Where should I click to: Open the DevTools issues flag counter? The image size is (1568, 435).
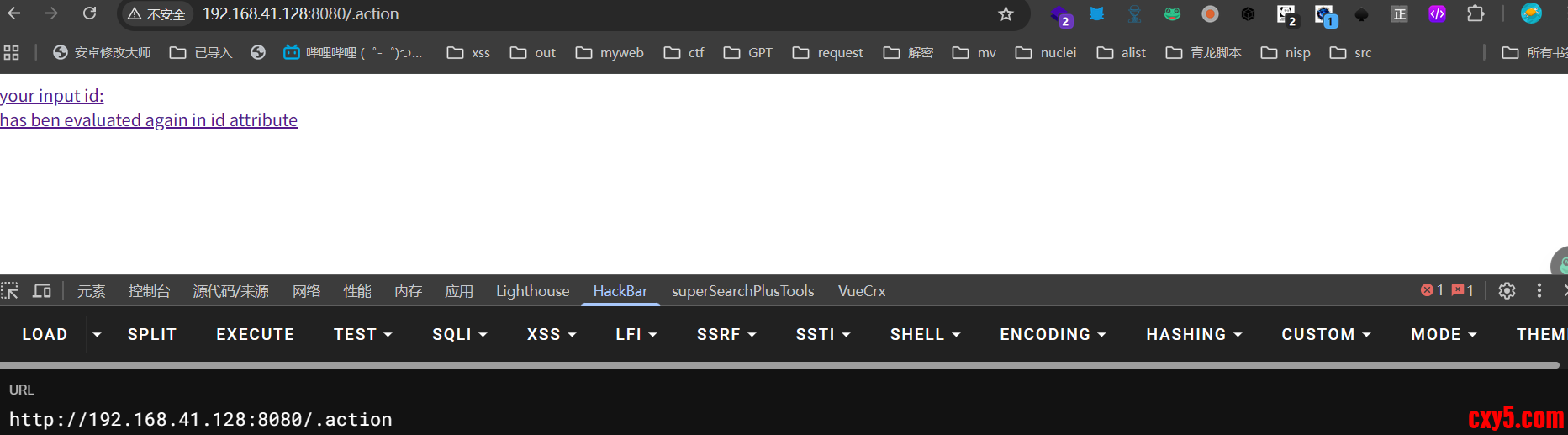(x=1463, y=290)
